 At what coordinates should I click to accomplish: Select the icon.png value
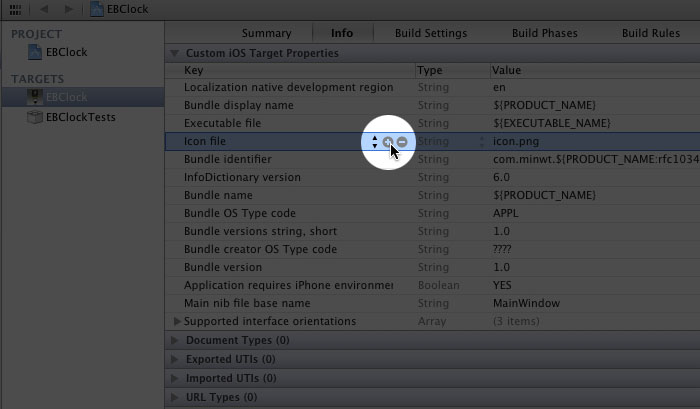pos(516,142)
